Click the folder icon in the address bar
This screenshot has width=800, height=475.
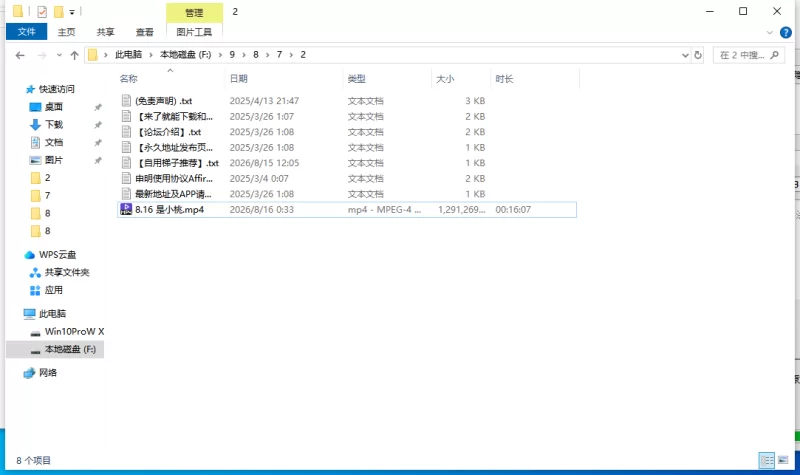click(x=92, y=55)
